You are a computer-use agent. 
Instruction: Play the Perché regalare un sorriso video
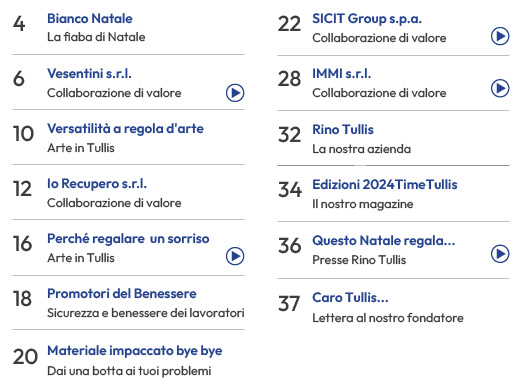235,256
